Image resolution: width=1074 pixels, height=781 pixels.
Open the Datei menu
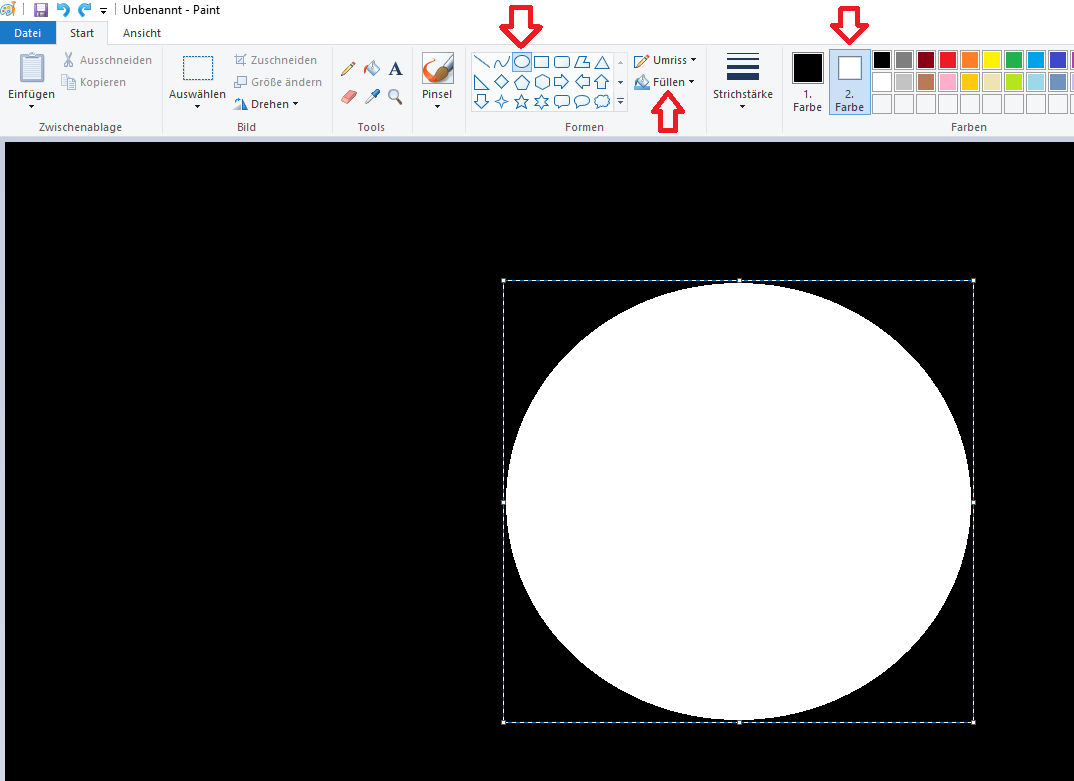pos(27,33)
